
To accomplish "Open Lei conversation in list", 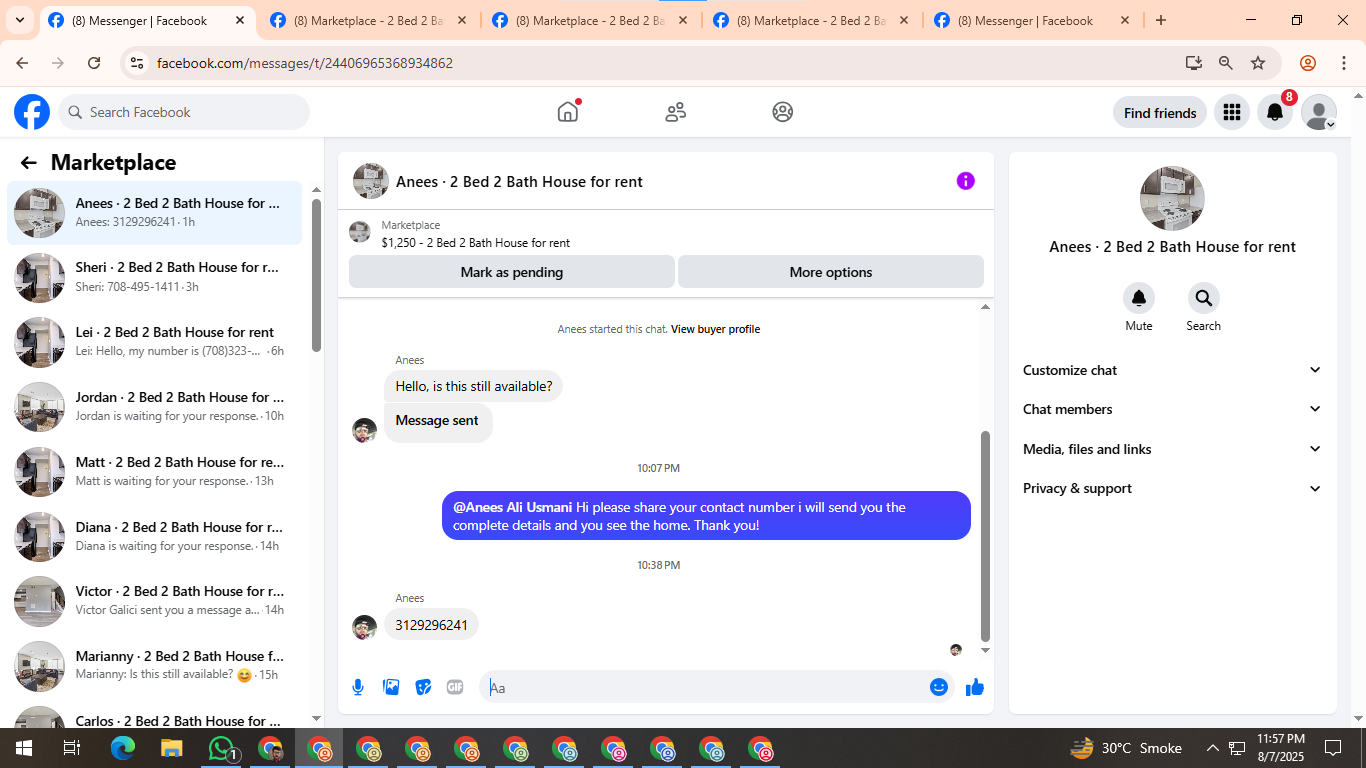I will click(x=155, y=342).
